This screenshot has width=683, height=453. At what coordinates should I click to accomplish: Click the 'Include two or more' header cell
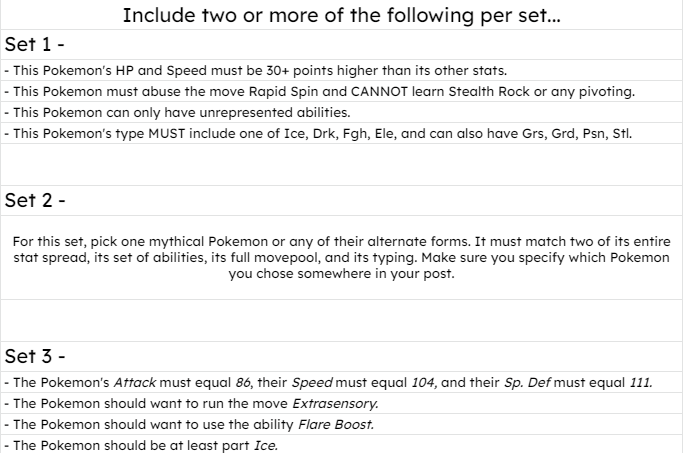point(342,15)
